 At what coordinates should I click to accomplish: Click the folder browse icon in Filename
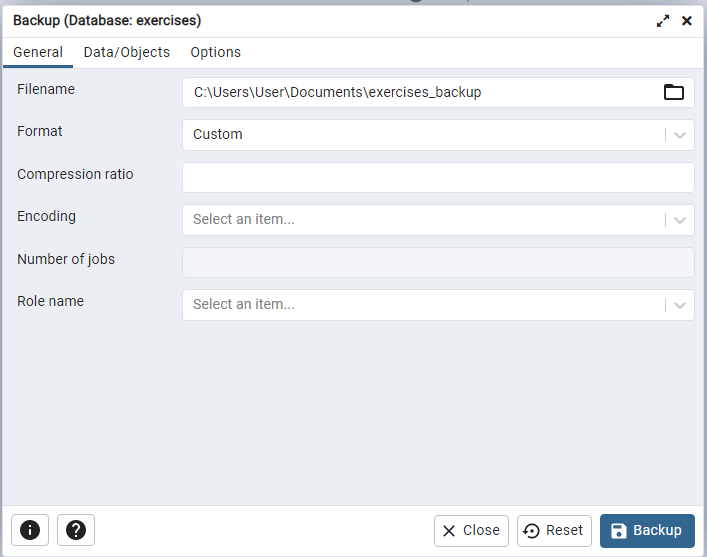coord(674,92)
